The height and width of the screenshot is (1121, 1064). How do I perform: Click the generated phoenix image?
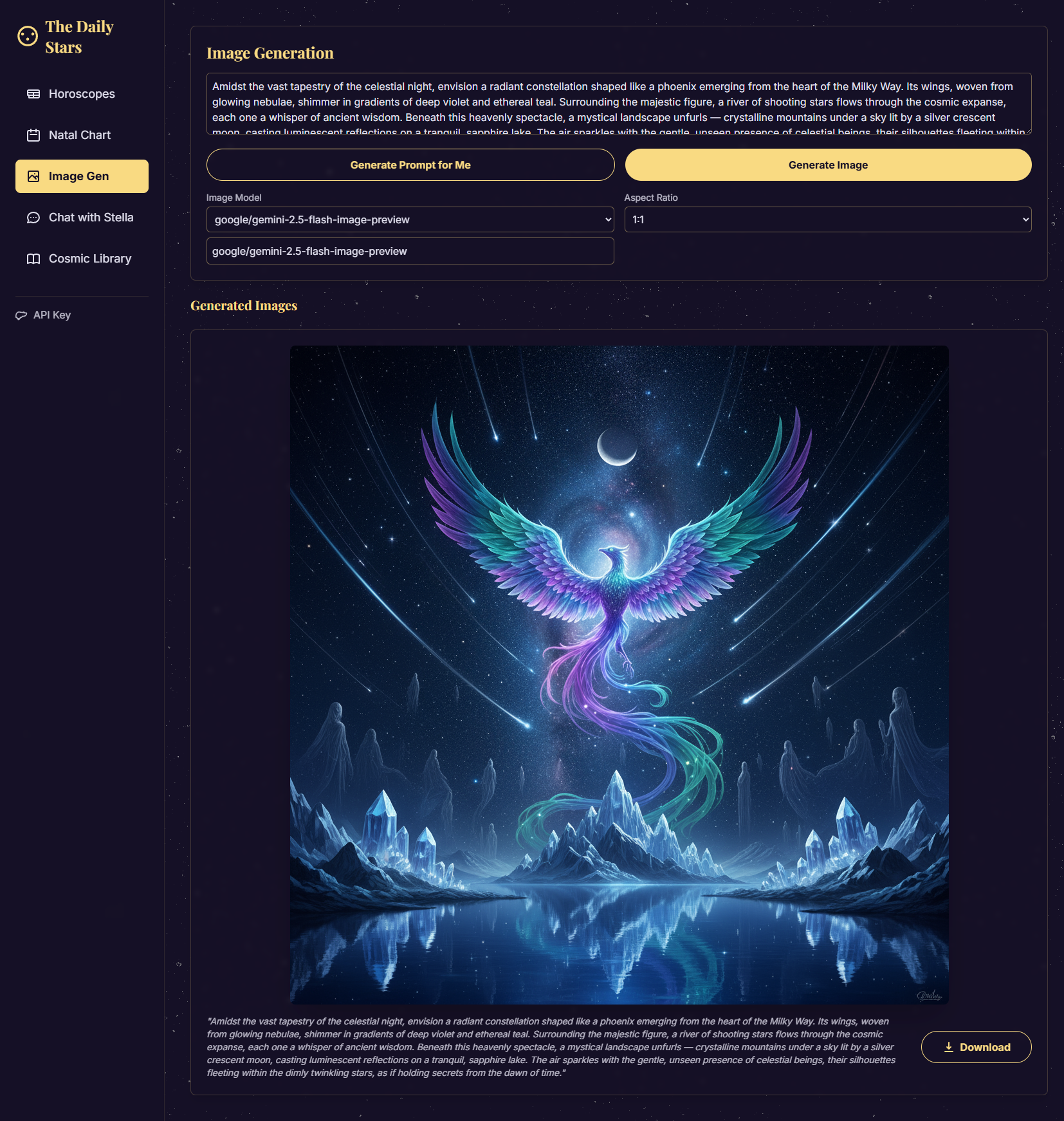pos(619,675)
